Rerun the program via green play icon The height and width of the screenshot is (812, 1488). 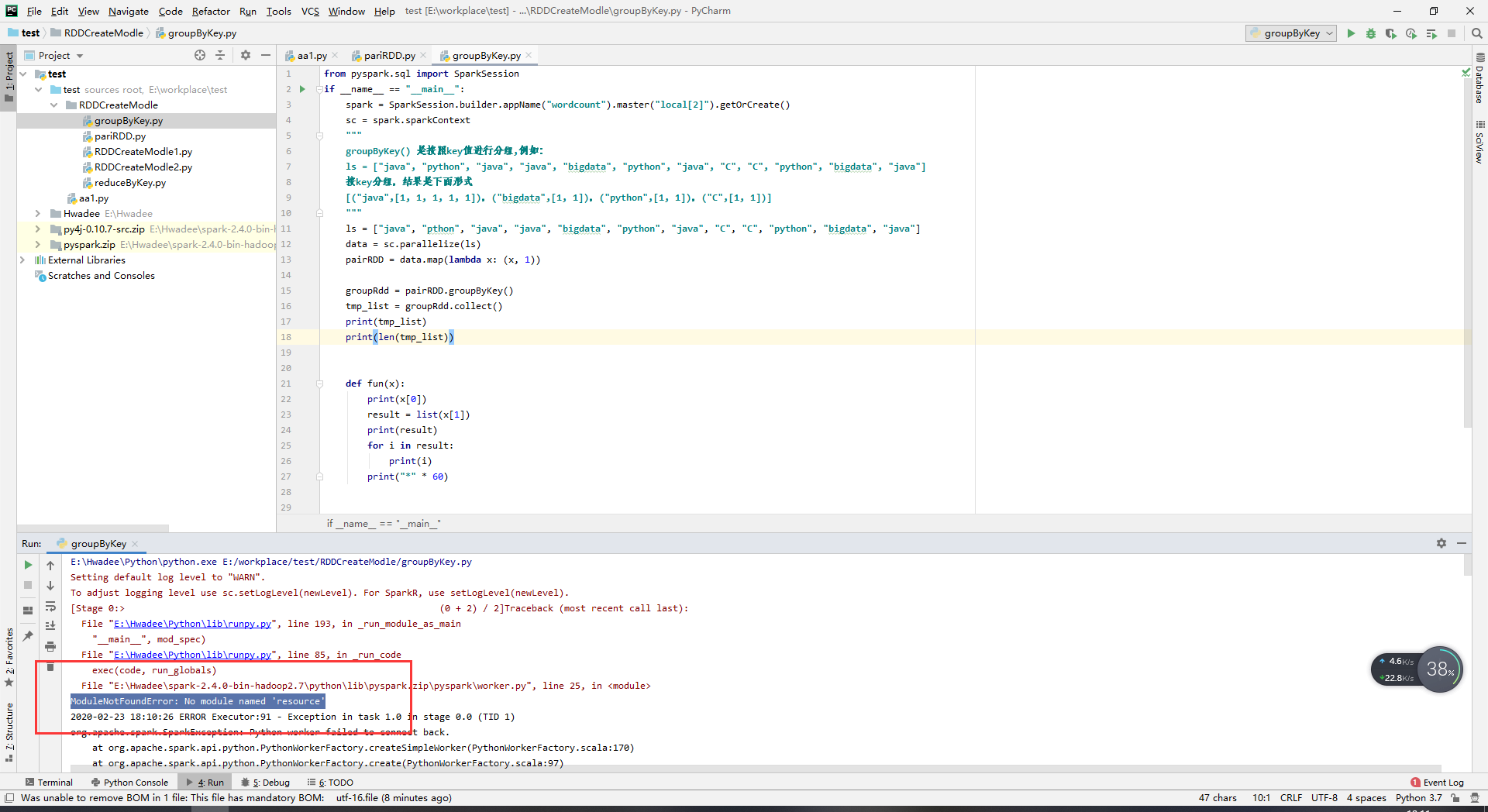pyautogui.click(x=27, y=565)
